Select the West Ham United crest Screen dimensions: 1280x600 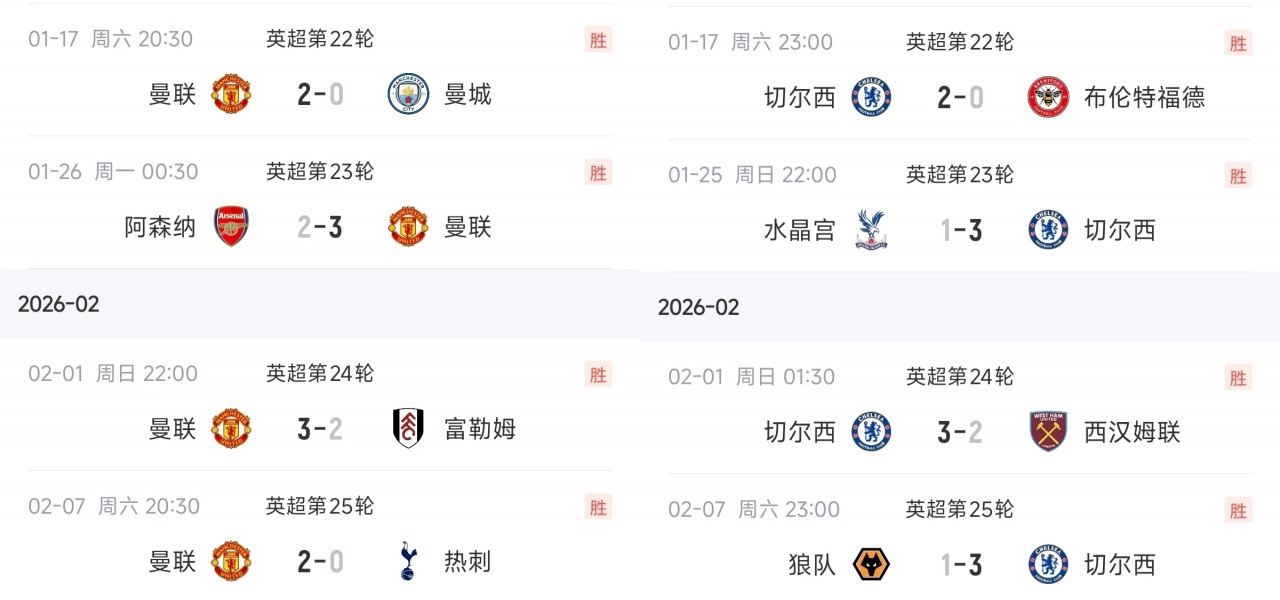click(x=1048, y=432)
